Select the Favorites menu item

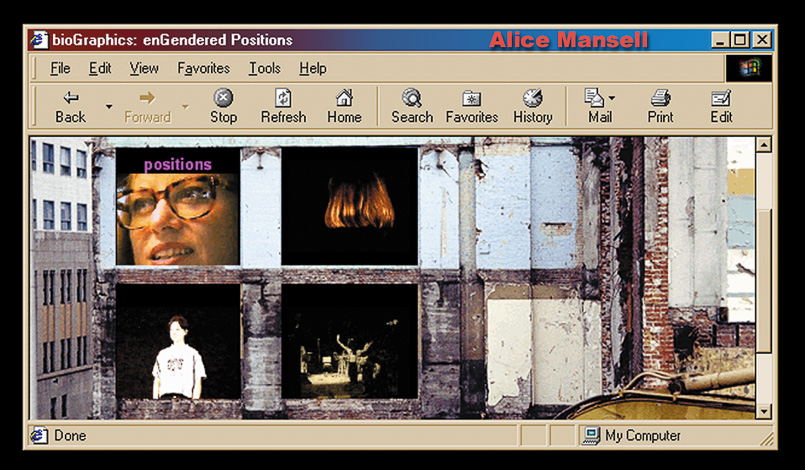click(x=203, y=68)
